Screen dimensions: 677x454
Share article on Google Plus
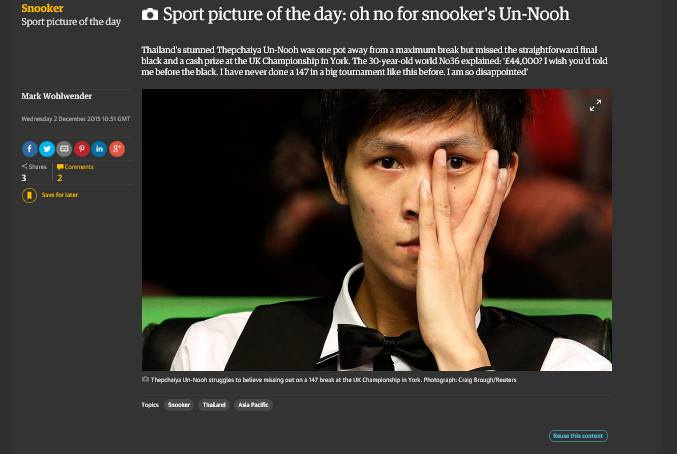[117, 149]
